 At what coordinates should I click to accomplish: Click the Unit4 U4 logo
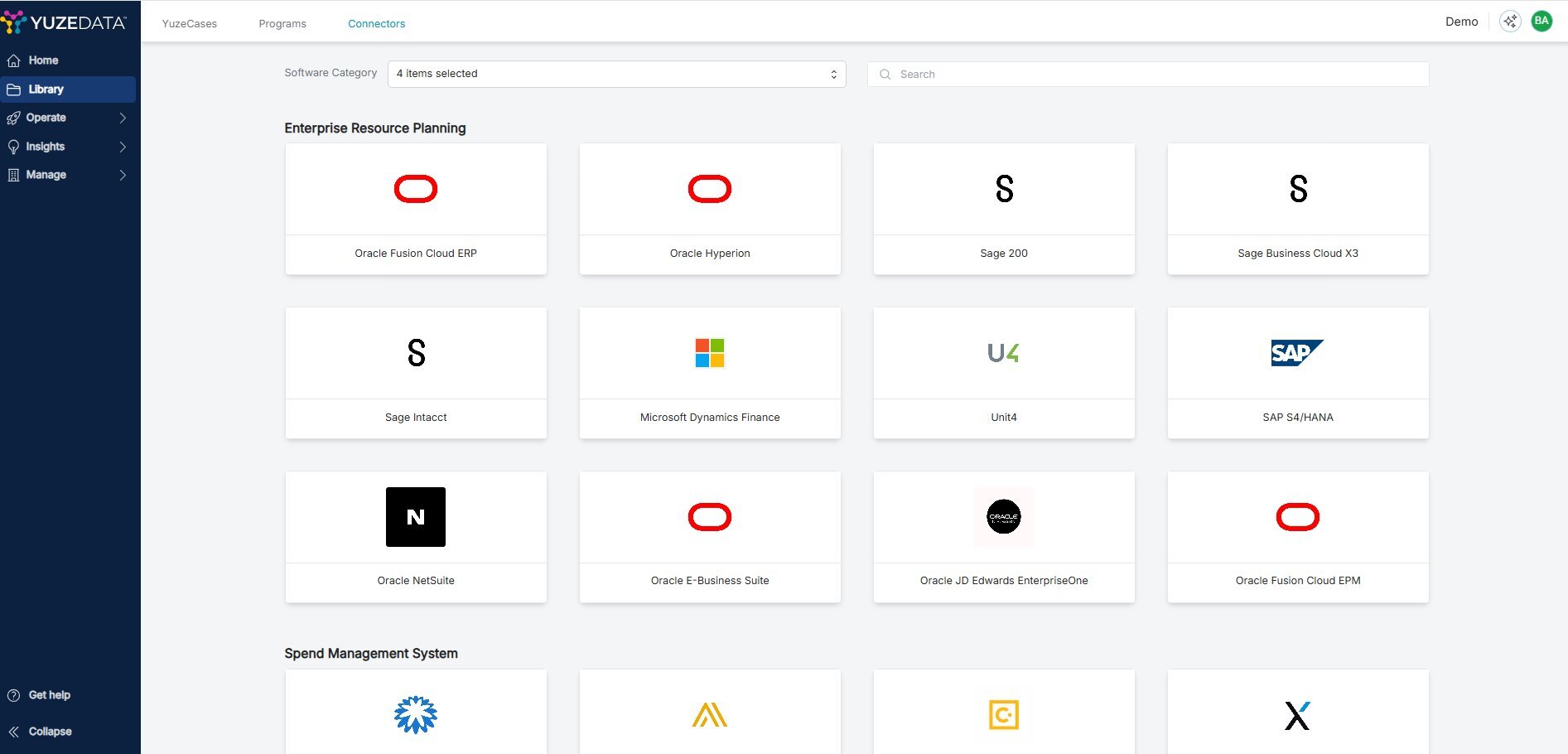click(1003, 353)
